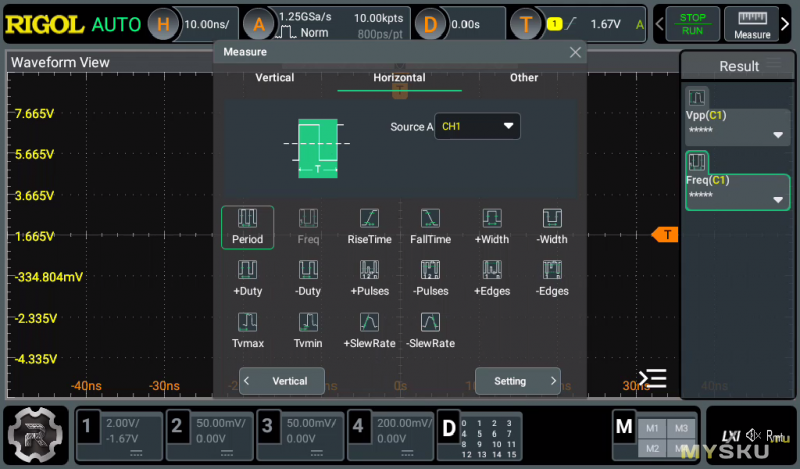This screenshot has width=800, height=469.
Task: Close the Measure dialog
Action: click(x=575, y=52)
